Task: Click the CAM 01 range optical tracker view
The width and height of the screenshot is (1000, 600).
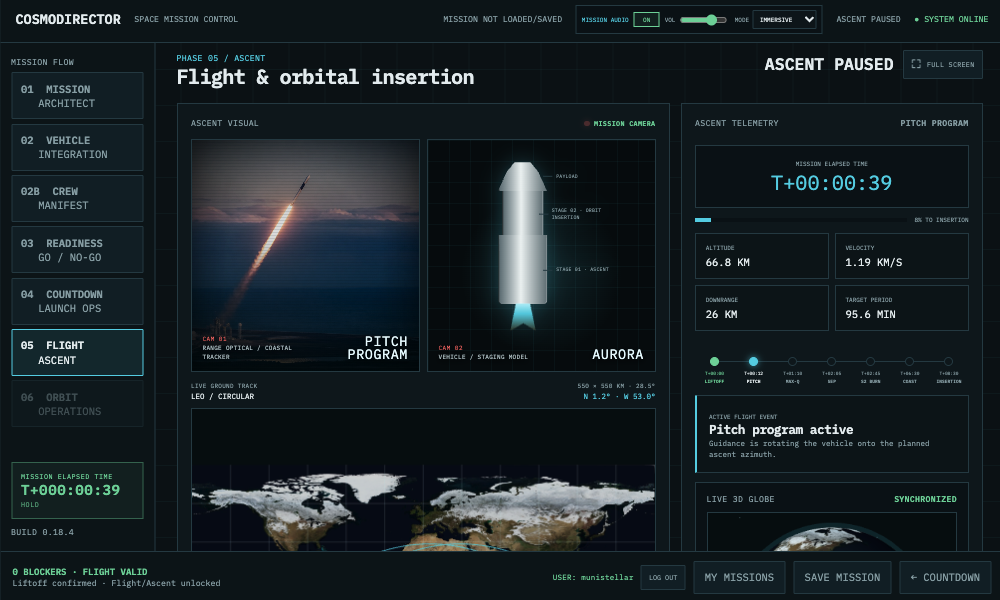Action: [305, 255]
